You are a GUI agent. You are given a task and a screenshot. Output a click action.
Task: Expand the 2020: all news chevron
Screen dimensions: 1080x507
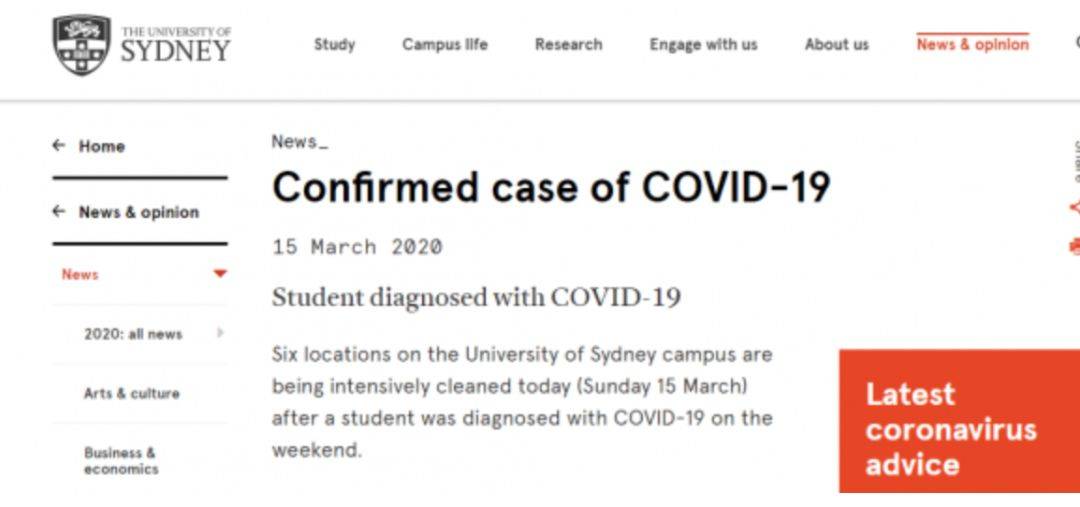[x=220, y=333]
